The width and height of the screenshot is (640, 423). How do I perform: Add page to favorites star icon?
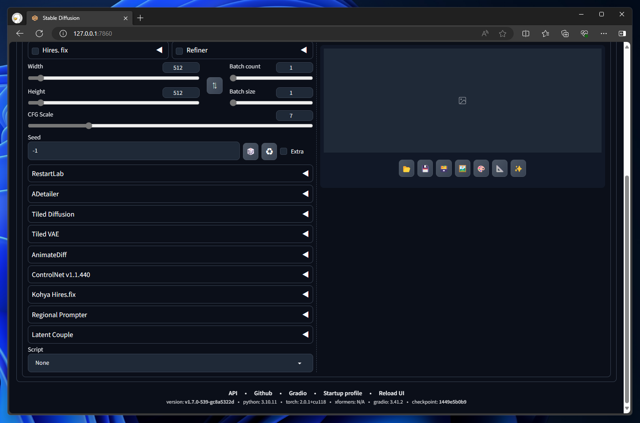coord(502,33)
